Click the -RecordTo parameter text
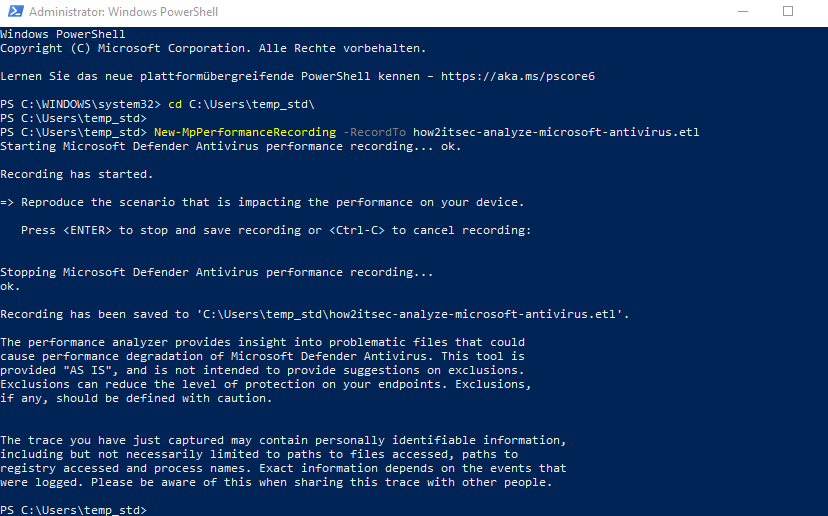 pos(374,132)
